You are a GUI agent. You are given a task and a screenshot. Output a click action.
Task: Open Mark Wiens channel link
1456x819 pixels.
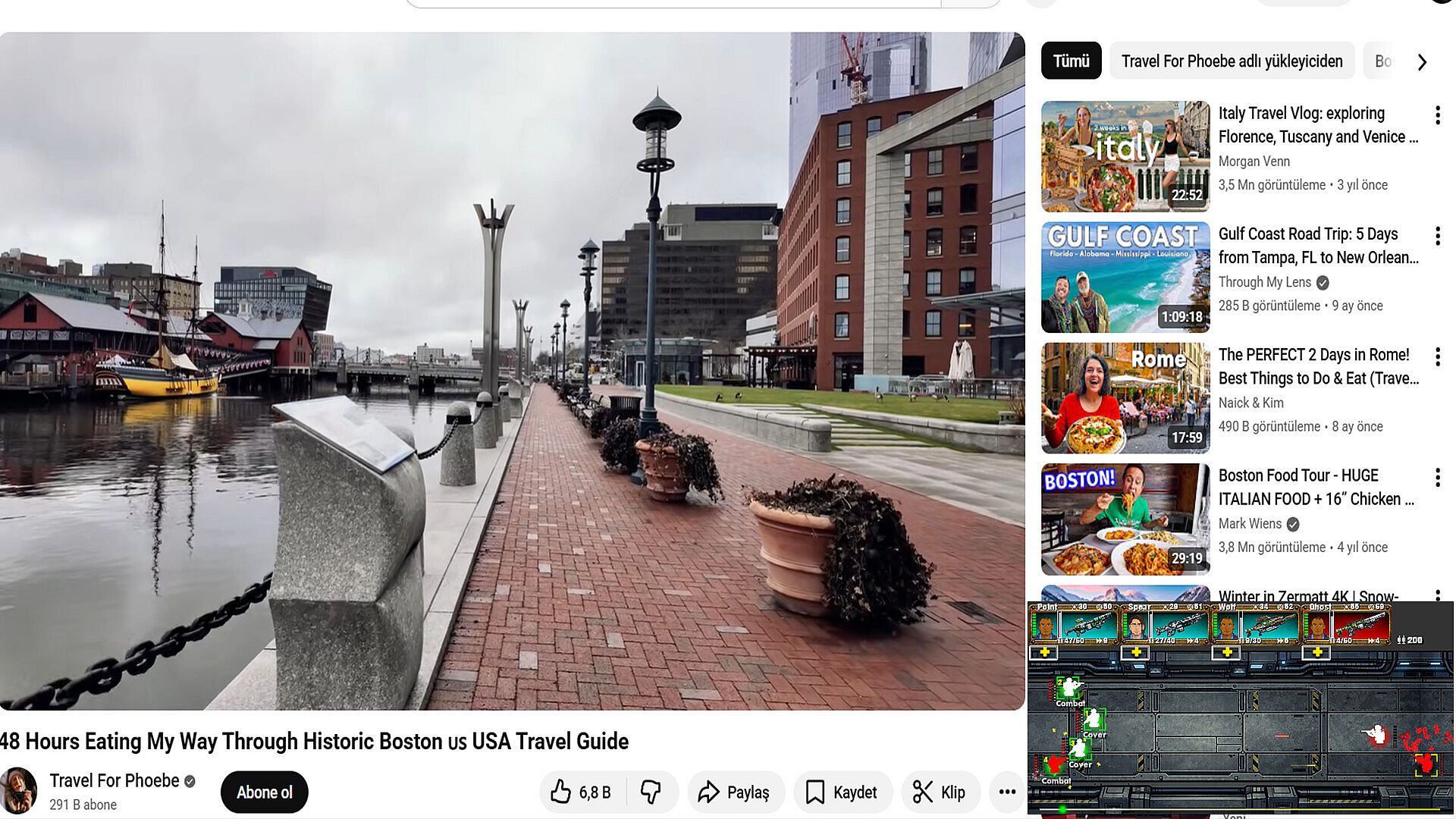tap(1250, 523)
